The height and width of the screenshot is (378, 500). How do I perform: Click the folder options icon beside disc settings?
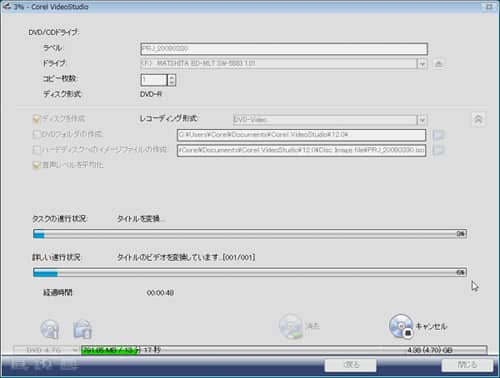pos(82,329)
